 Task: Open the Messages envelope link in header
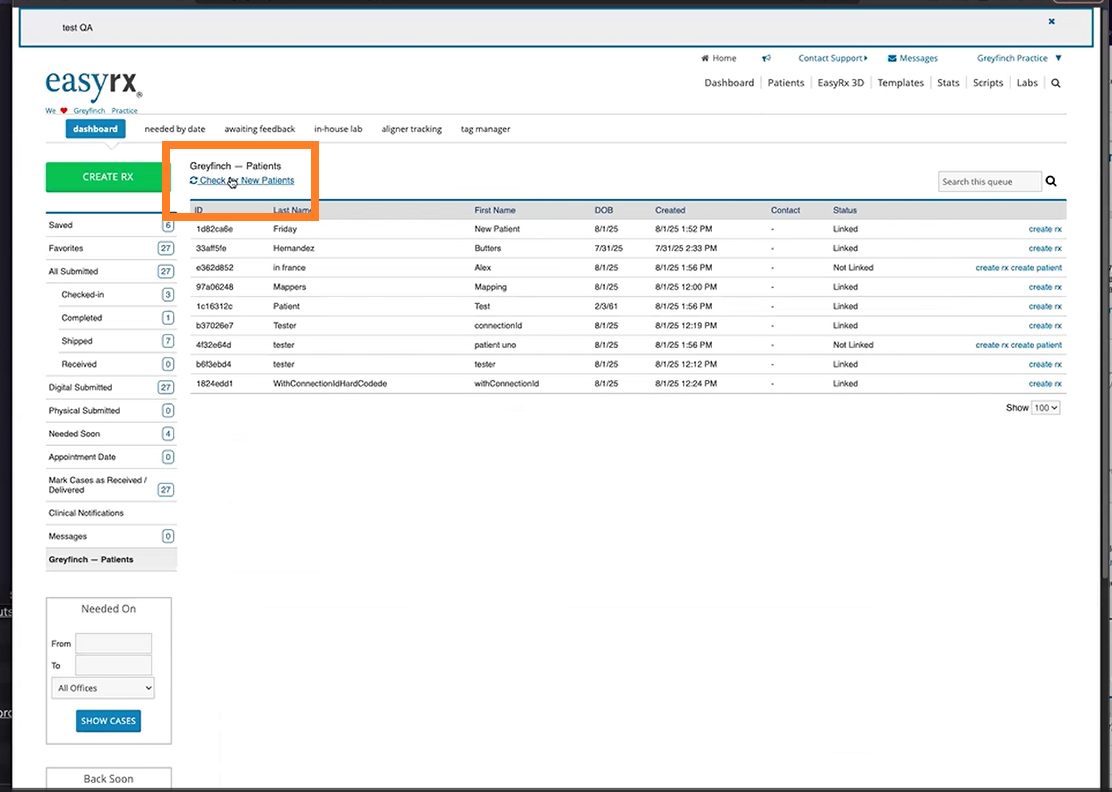pos(913,58)
